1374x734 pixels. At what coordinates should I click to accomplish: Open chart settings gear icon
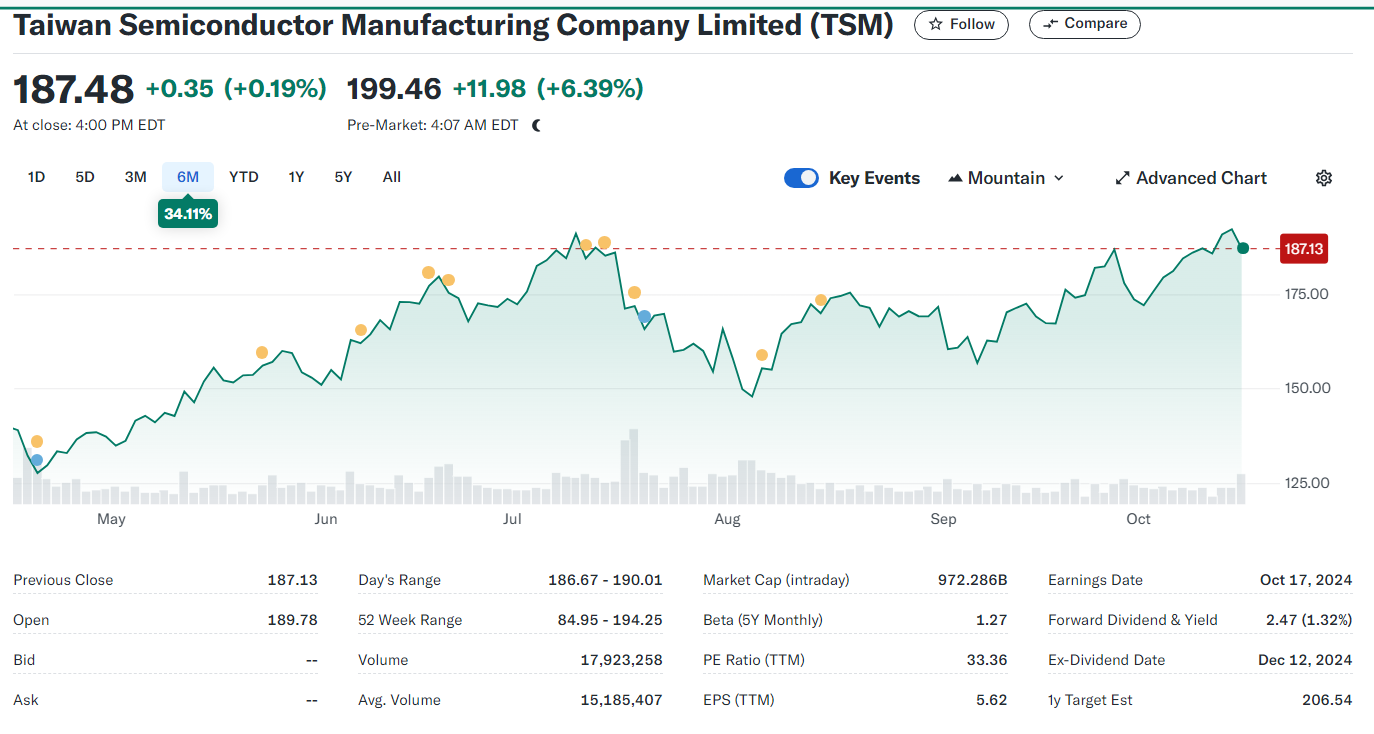coord(1324,178)
